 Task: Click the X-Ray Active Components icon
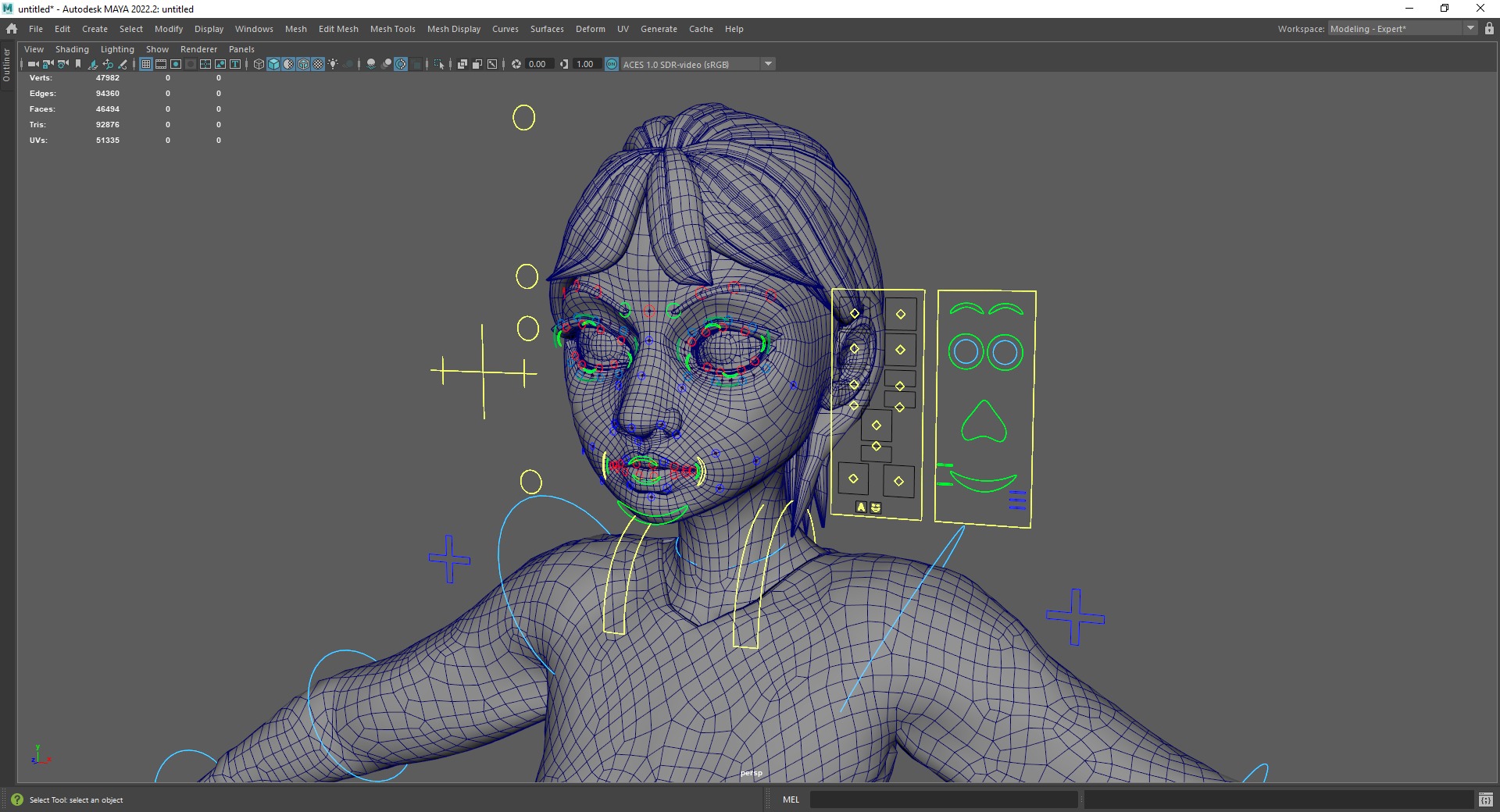(477, 64)
